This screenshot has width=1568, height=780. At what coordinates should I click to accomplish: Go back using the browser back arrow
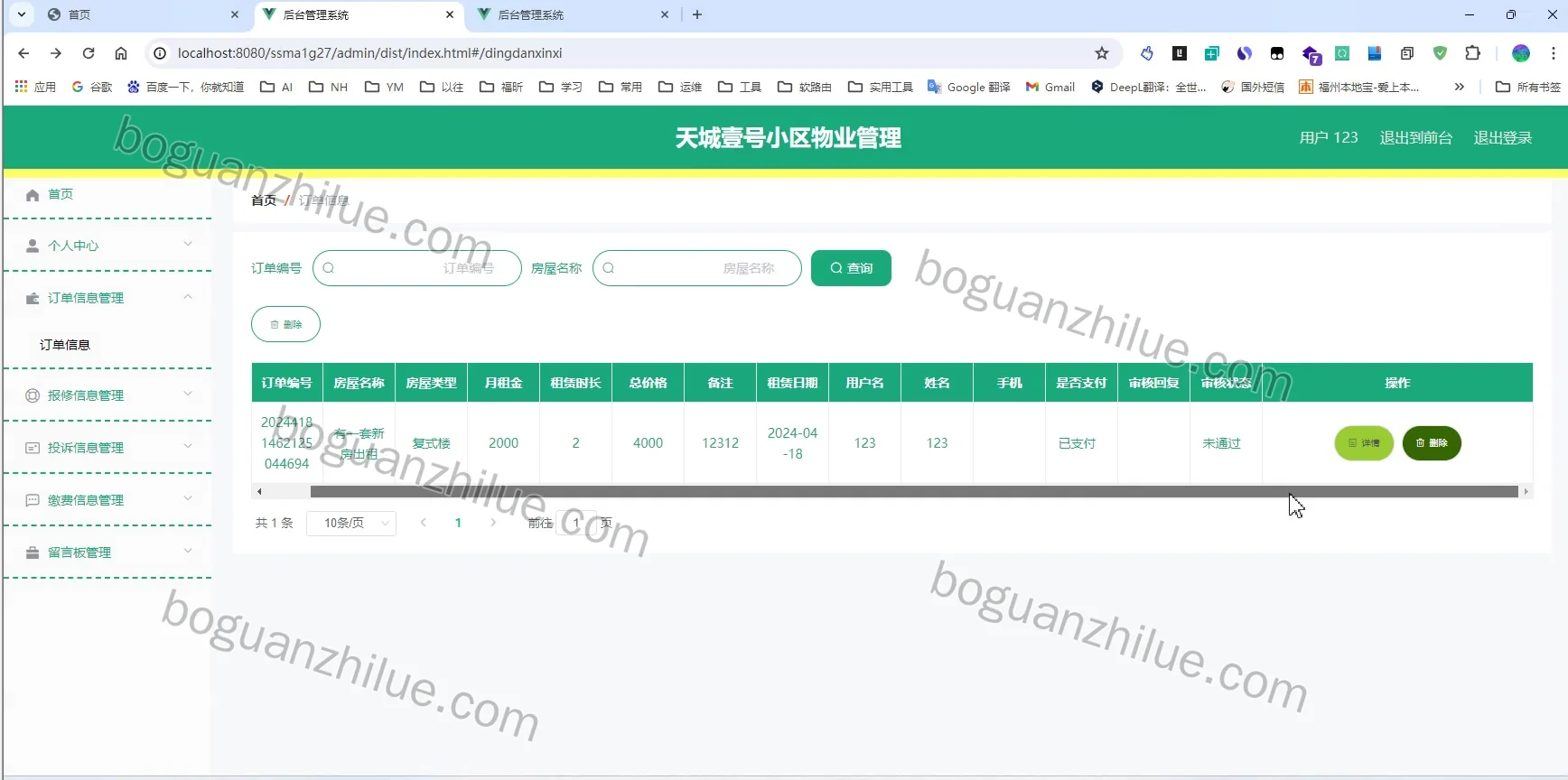click(24, 53)
